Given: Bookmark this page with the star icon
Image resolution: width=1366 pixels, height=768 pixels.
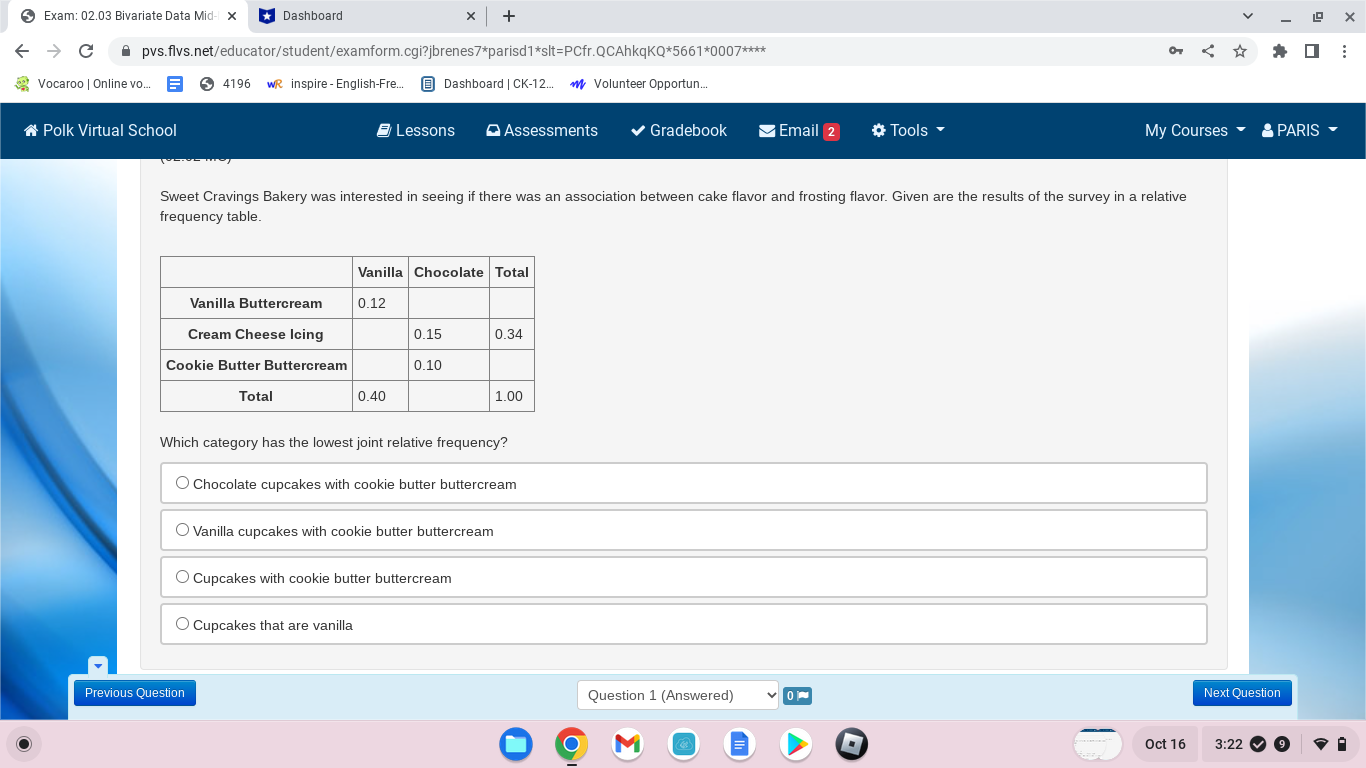Looking at the screenshot, I should tap(1240, 51).
